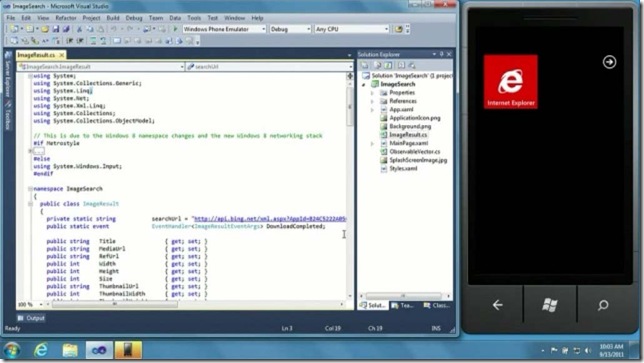Image resolution: width=644 pixels, height=363 pixels.
Task: Tap the Internet Explorer tile on emulator
Action: click(511, 81)
